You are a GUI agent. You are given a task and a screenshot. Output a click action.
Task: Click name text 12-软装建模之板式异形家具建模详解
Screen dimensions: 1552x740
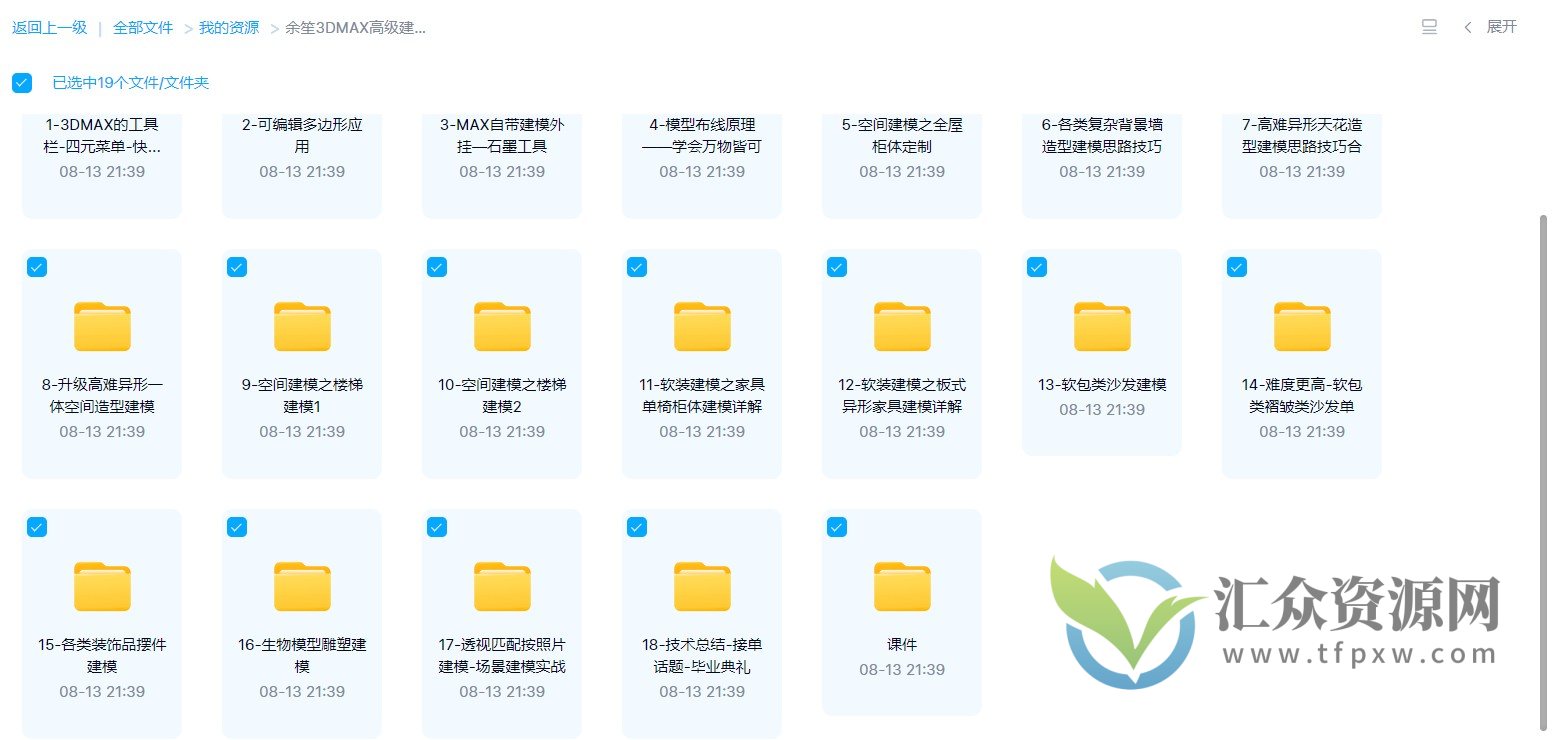[902, 396]
